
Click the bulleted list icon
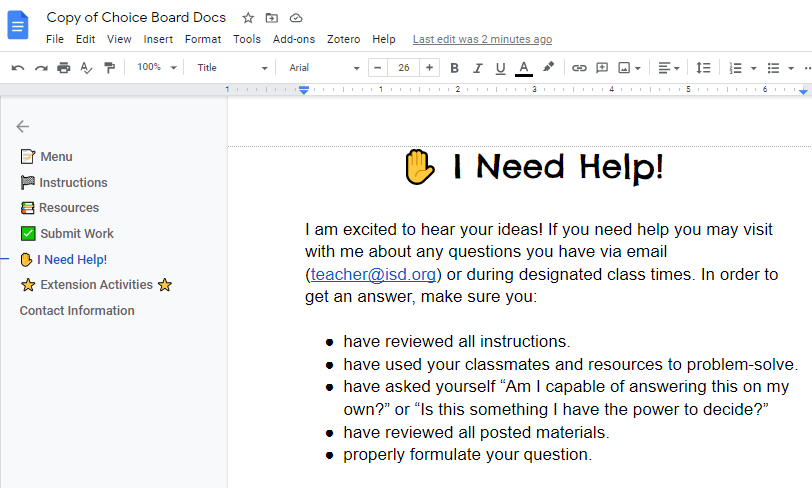click(773, 68)
